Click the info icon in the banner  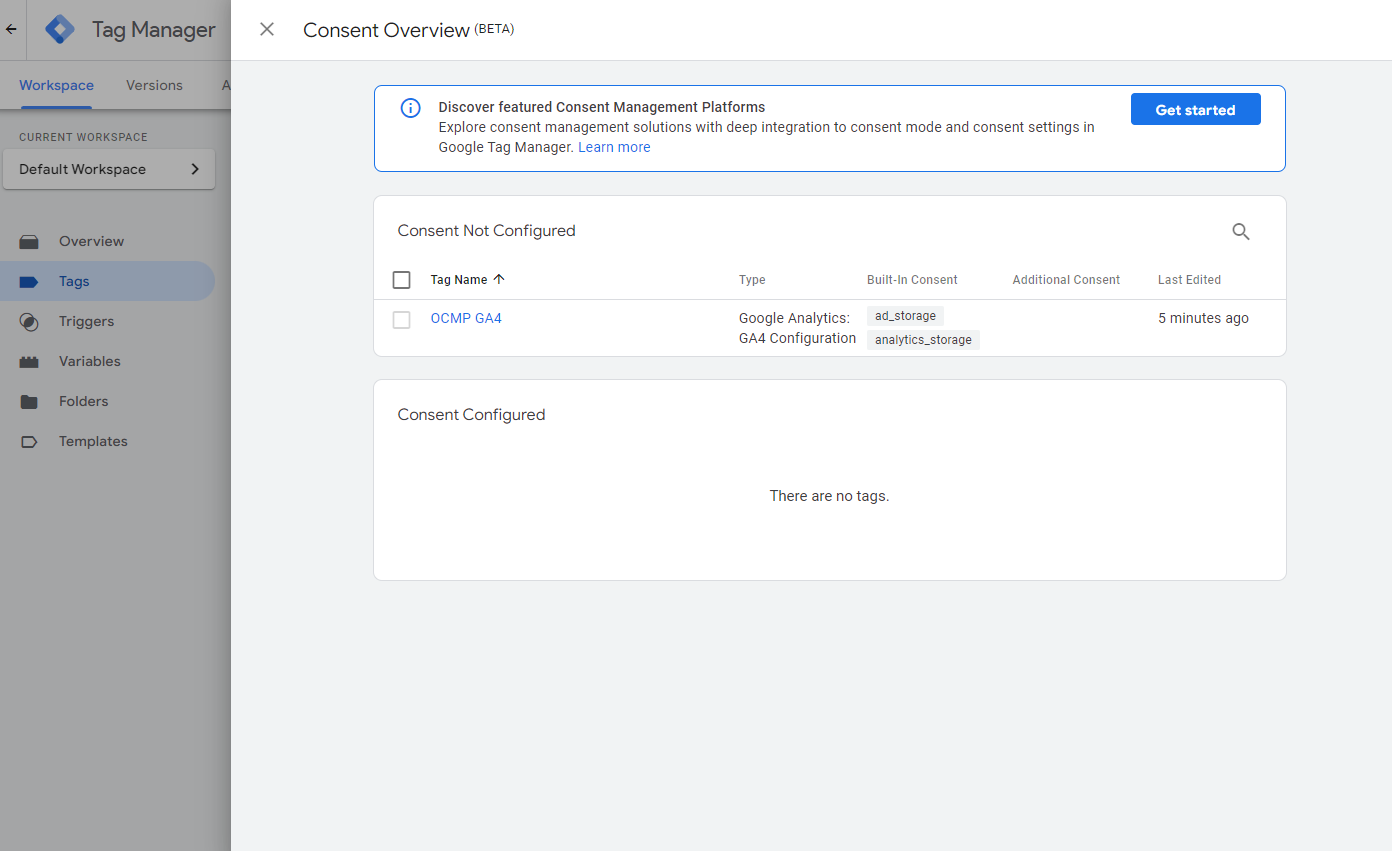tap(410, 108)
